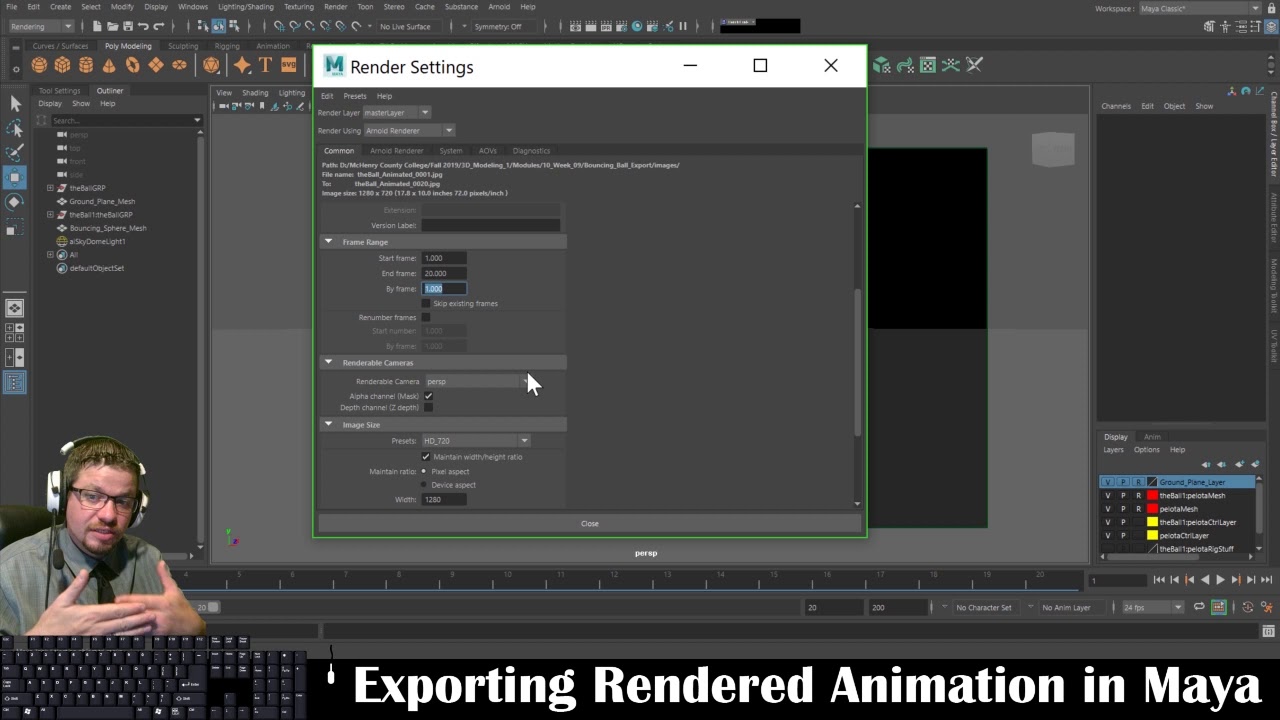
Task: Toggle Renumber frames checkbox
Action: [426, 317]
